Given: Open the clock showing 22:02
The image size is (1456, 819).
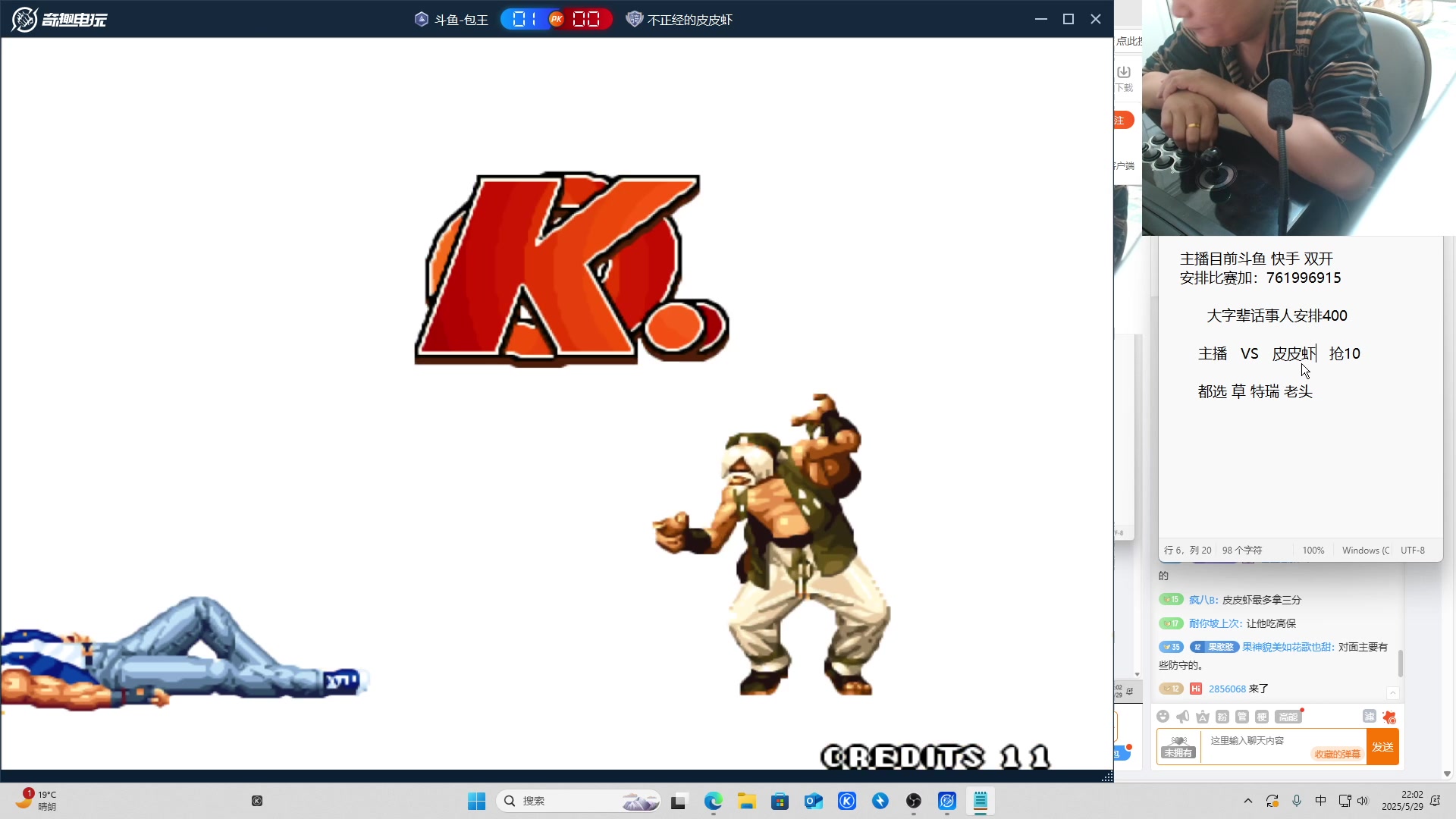Looking at the screenshot, I should tap(1402, 801).
